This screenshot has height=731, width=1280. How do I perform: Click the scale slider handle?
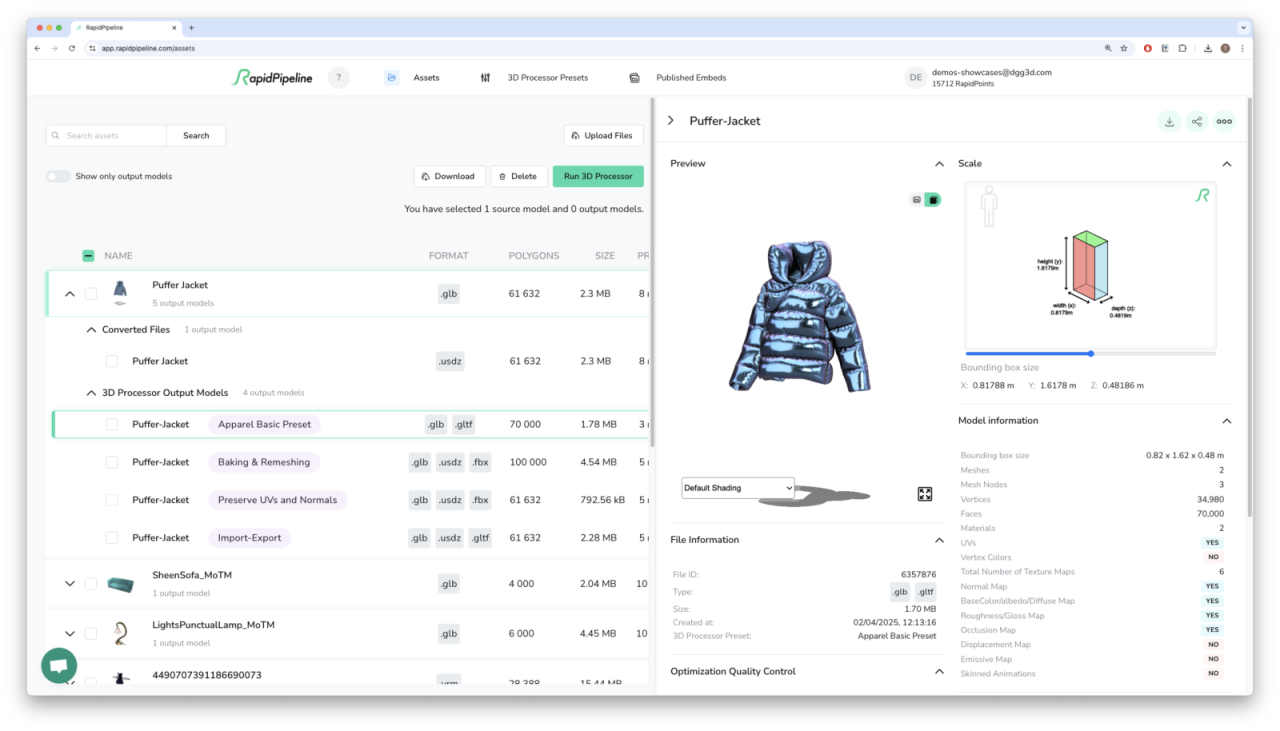1090,353
